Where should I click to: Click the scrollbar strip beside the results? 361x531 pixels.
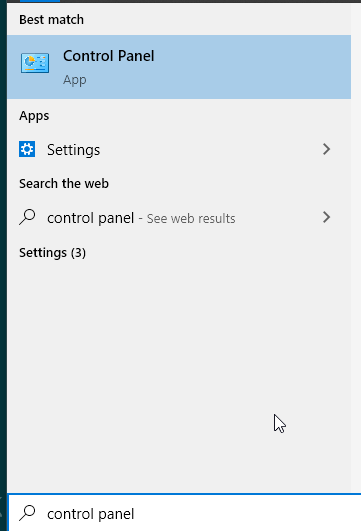pos(356,247)
